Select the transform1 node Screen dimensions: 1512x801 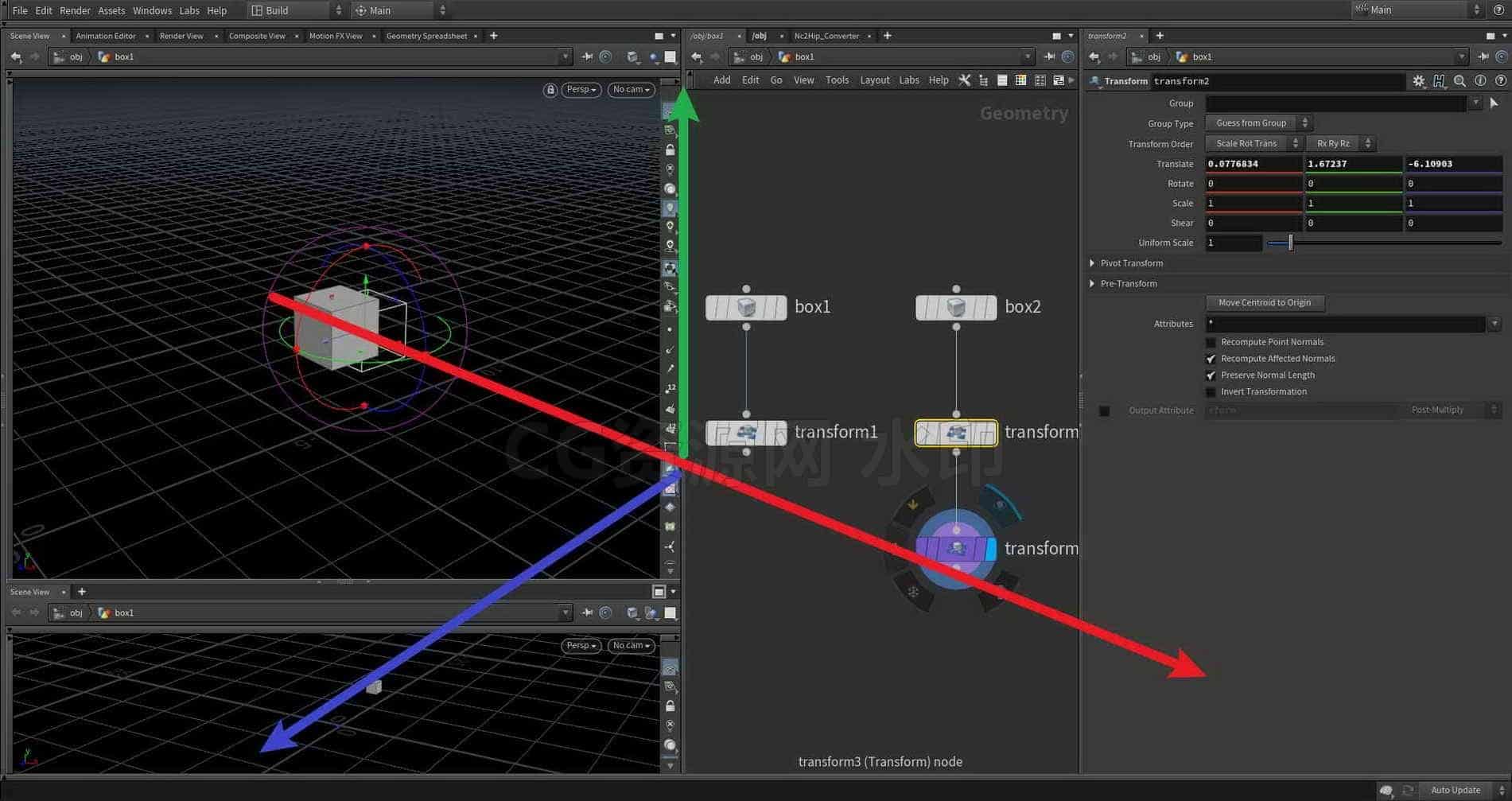[746, 433]
